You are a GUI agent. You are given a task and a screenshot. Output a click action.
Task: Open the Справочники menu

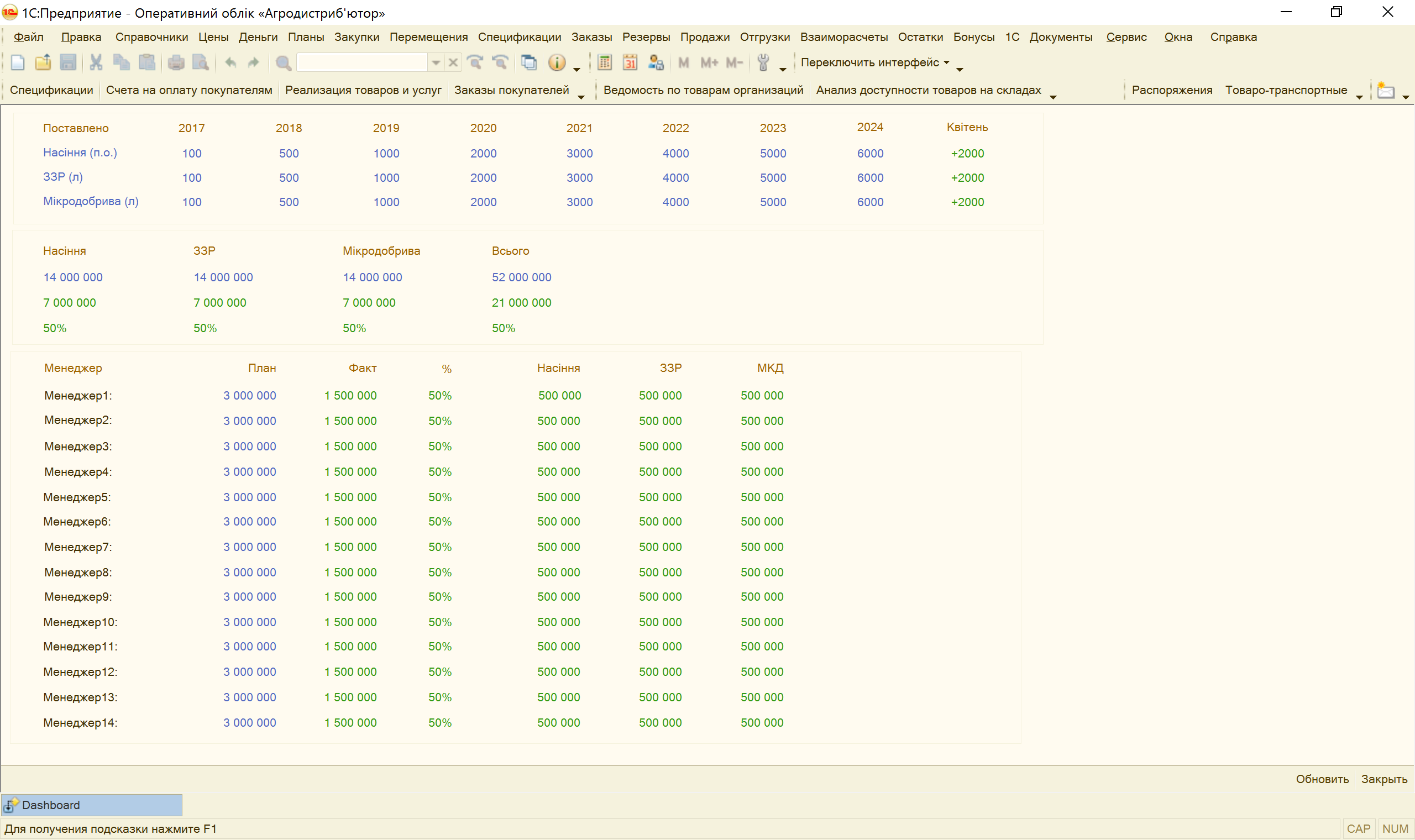[x=151, y=37]
